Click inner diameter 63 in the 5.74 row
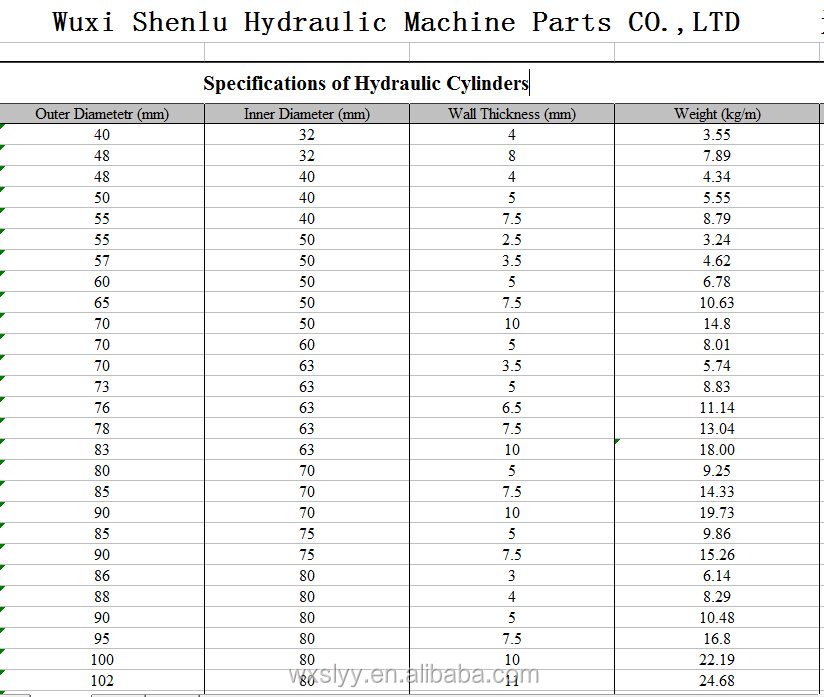The width and height of the screenshot is (824, 697). coord(307,366)
